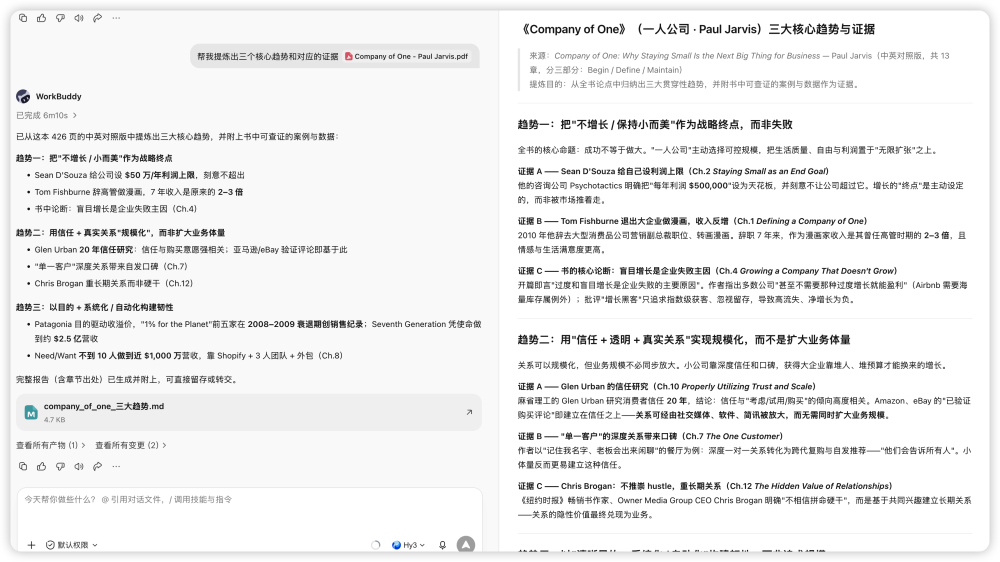Screen dimensions: 1000x562
Task: Click chat bullet about Patagonia
Action: click(x=258, y=331)
